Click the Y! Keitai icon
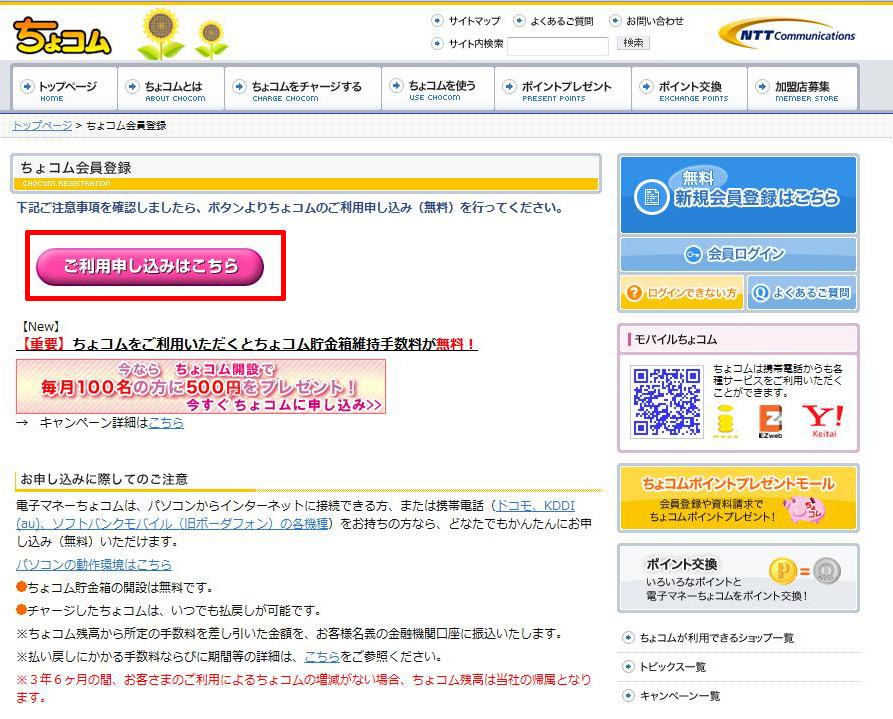Viewport: 893px width, 719px height. click(823, 421)
